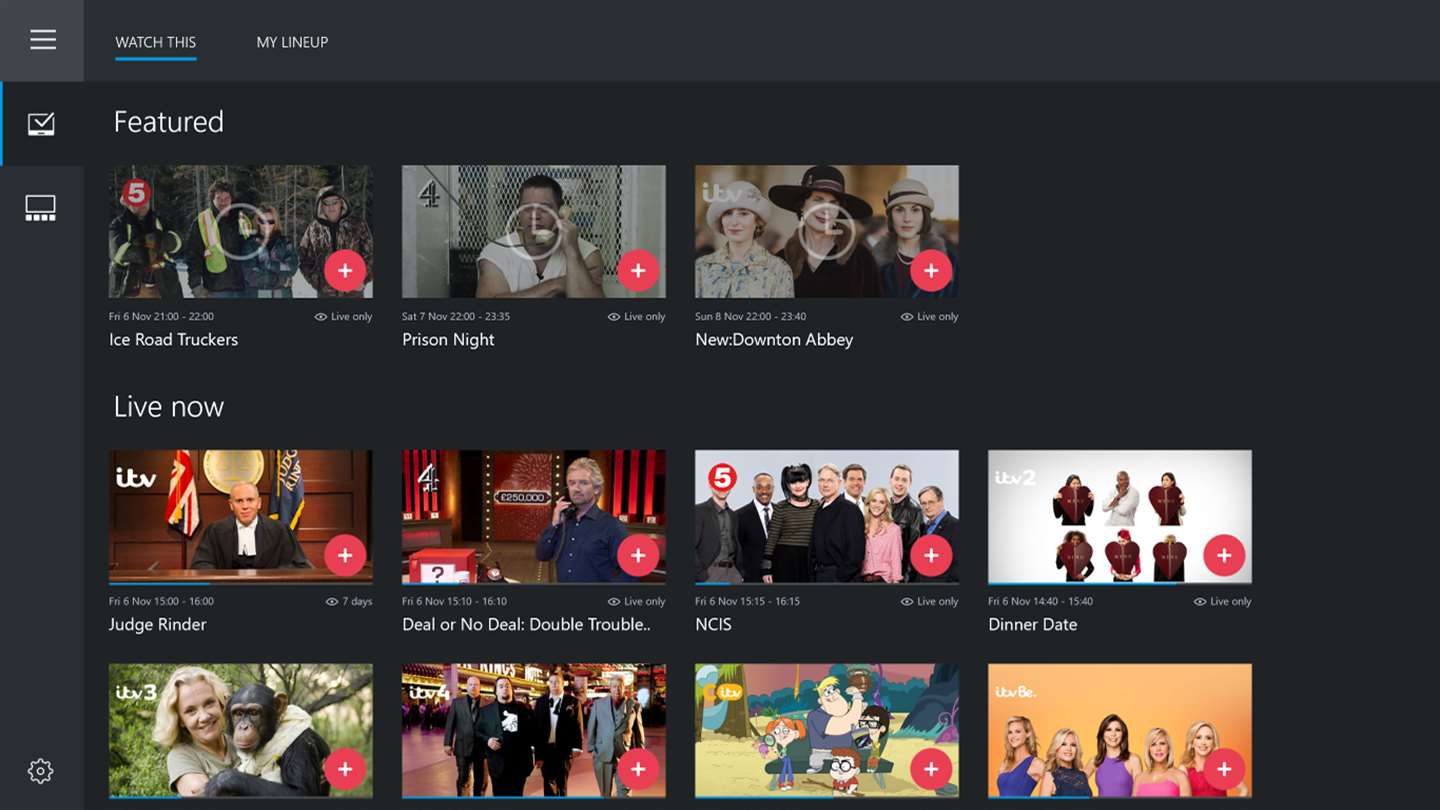Click 'Live only' label under Dinner Date
Image resolution: width=1440 pixels, height=810 pixels.
click(1223, 602)
